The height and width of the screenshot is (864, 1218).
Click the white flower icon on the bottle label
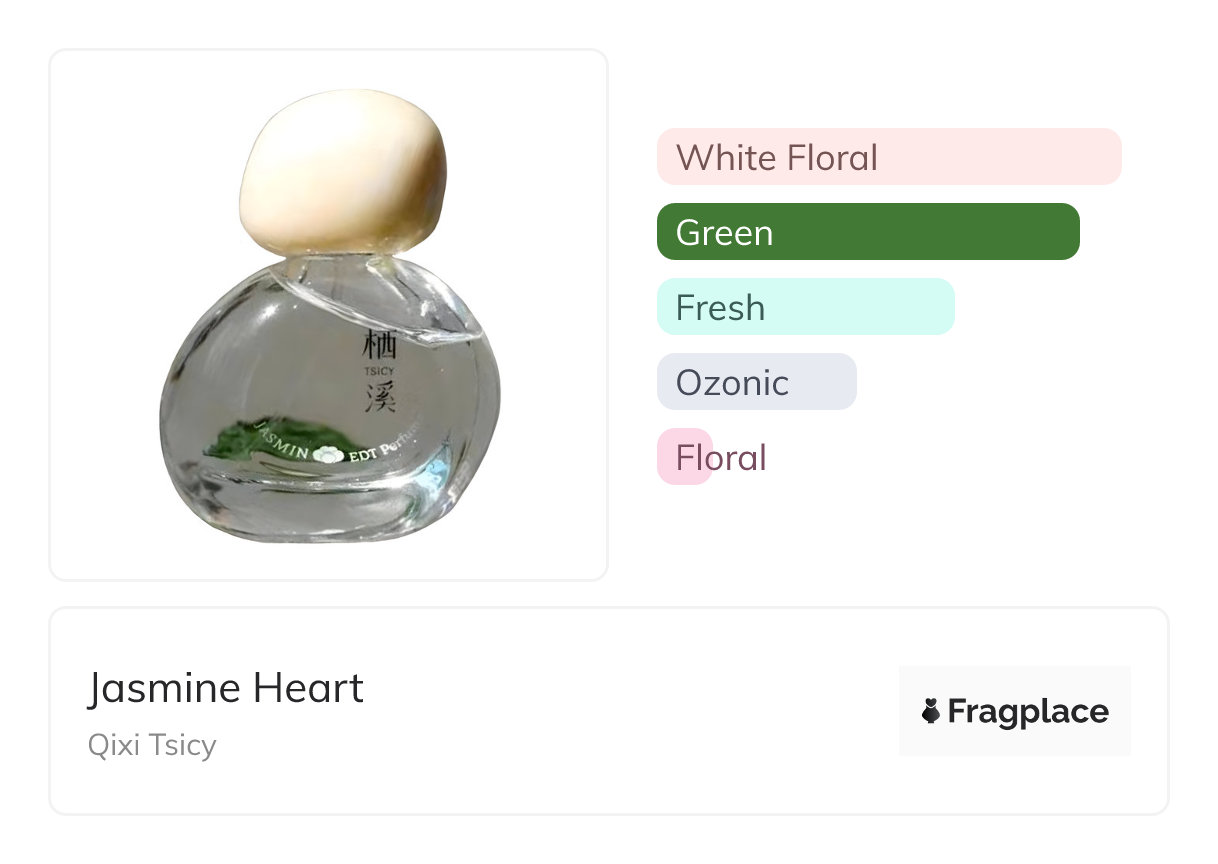click(327, 454)
